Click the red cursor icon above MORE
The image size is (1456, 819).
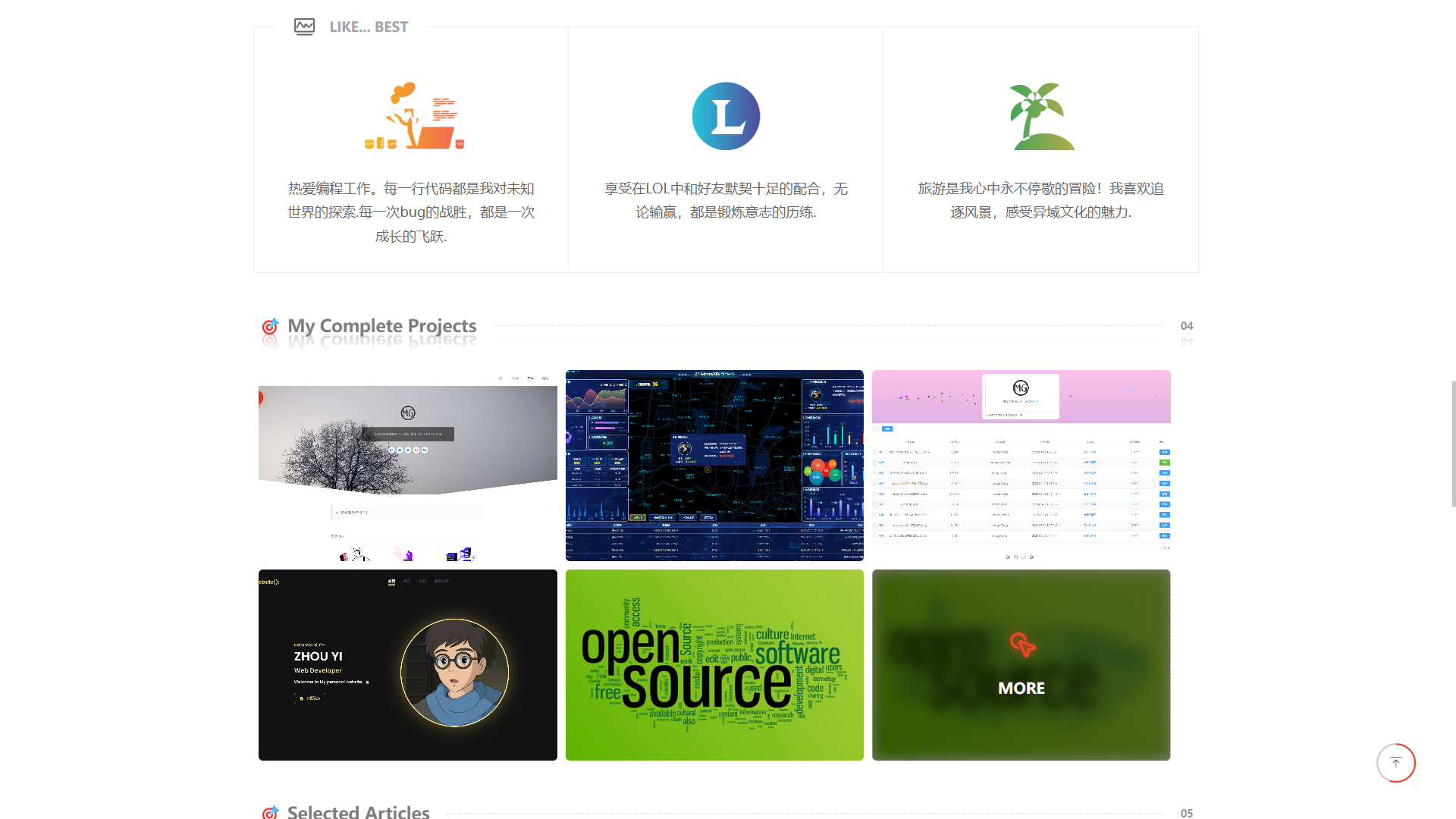click(x=1021, y=645)
